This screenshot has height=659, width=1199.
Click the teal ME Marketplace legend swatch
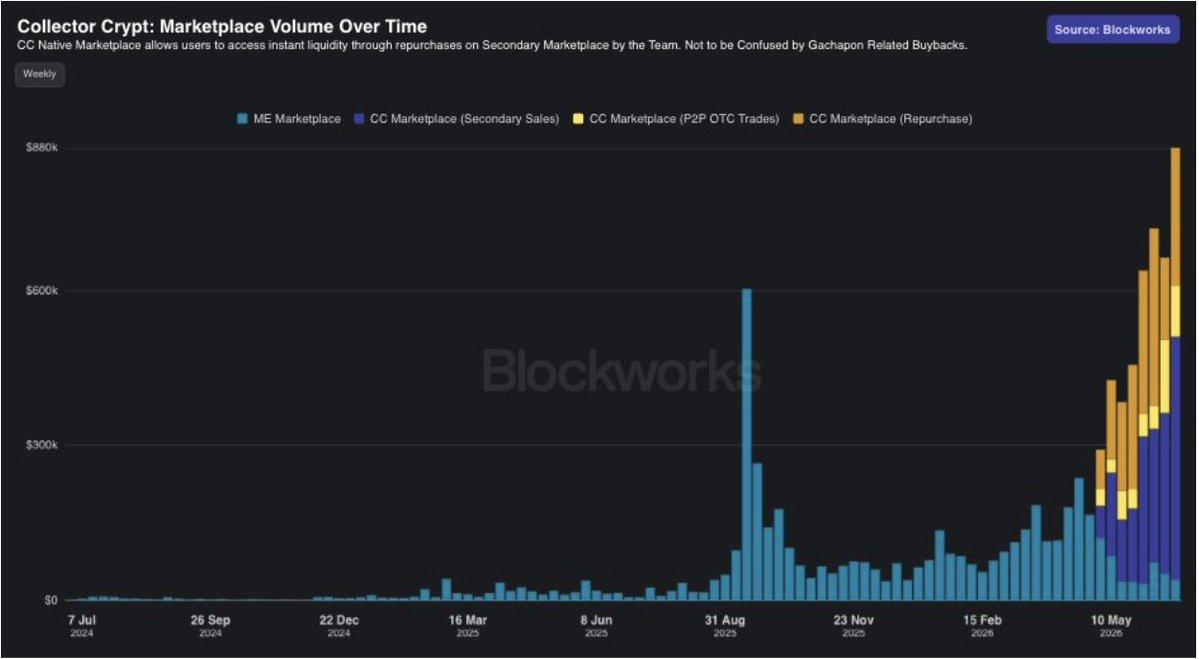point(242,119)
